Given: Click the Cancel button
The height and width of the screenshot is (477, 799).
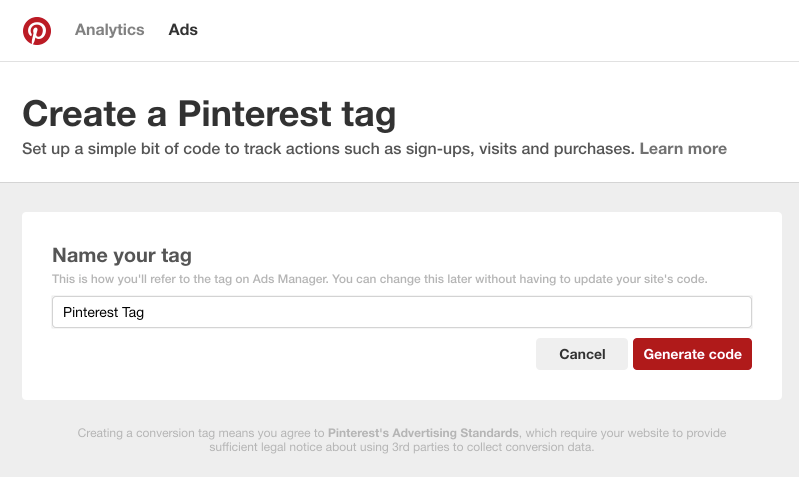Looking at the screenshot, I should click(582, 354).
